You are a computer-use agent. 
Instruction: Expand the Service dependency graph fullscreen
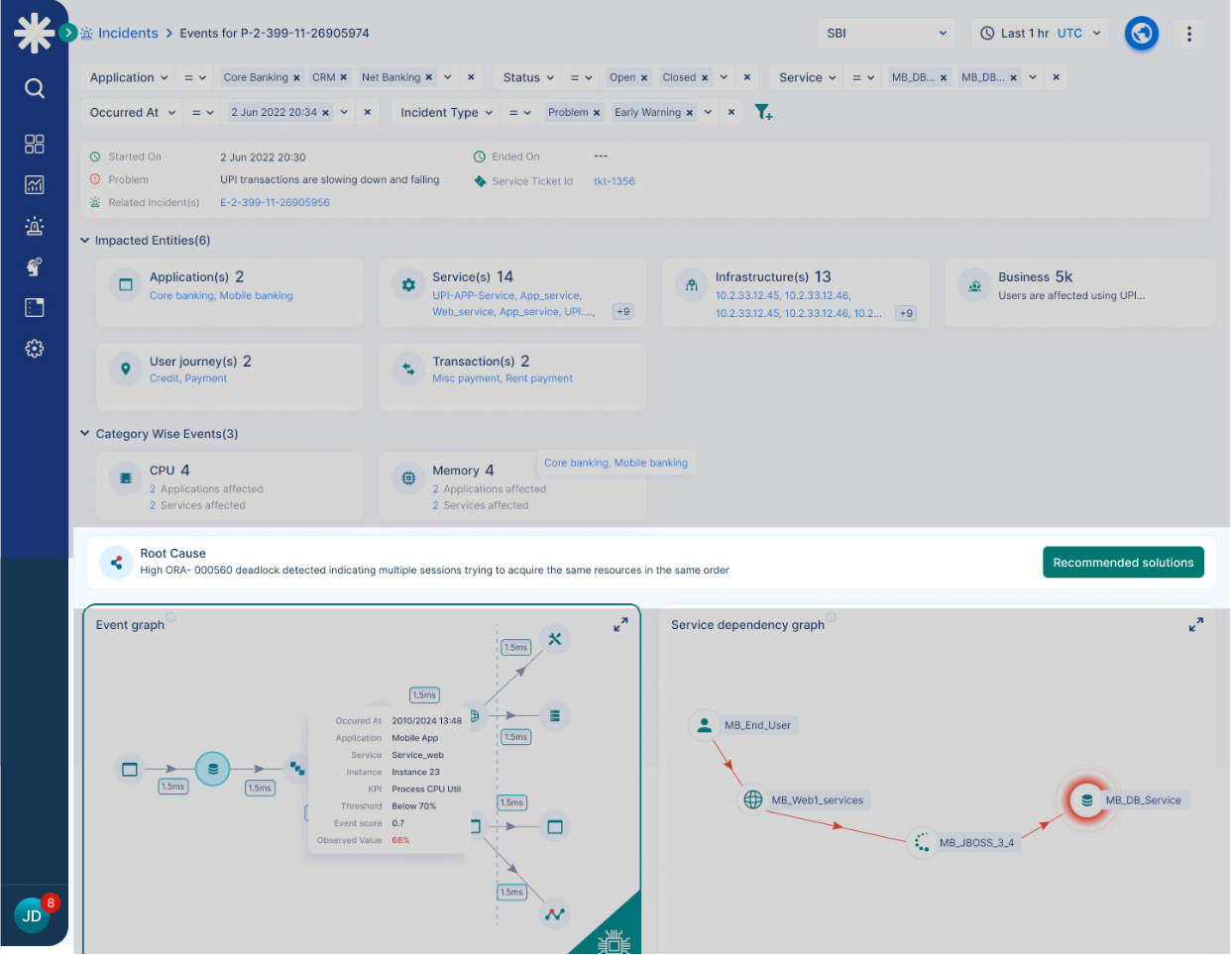[1196, 625]
